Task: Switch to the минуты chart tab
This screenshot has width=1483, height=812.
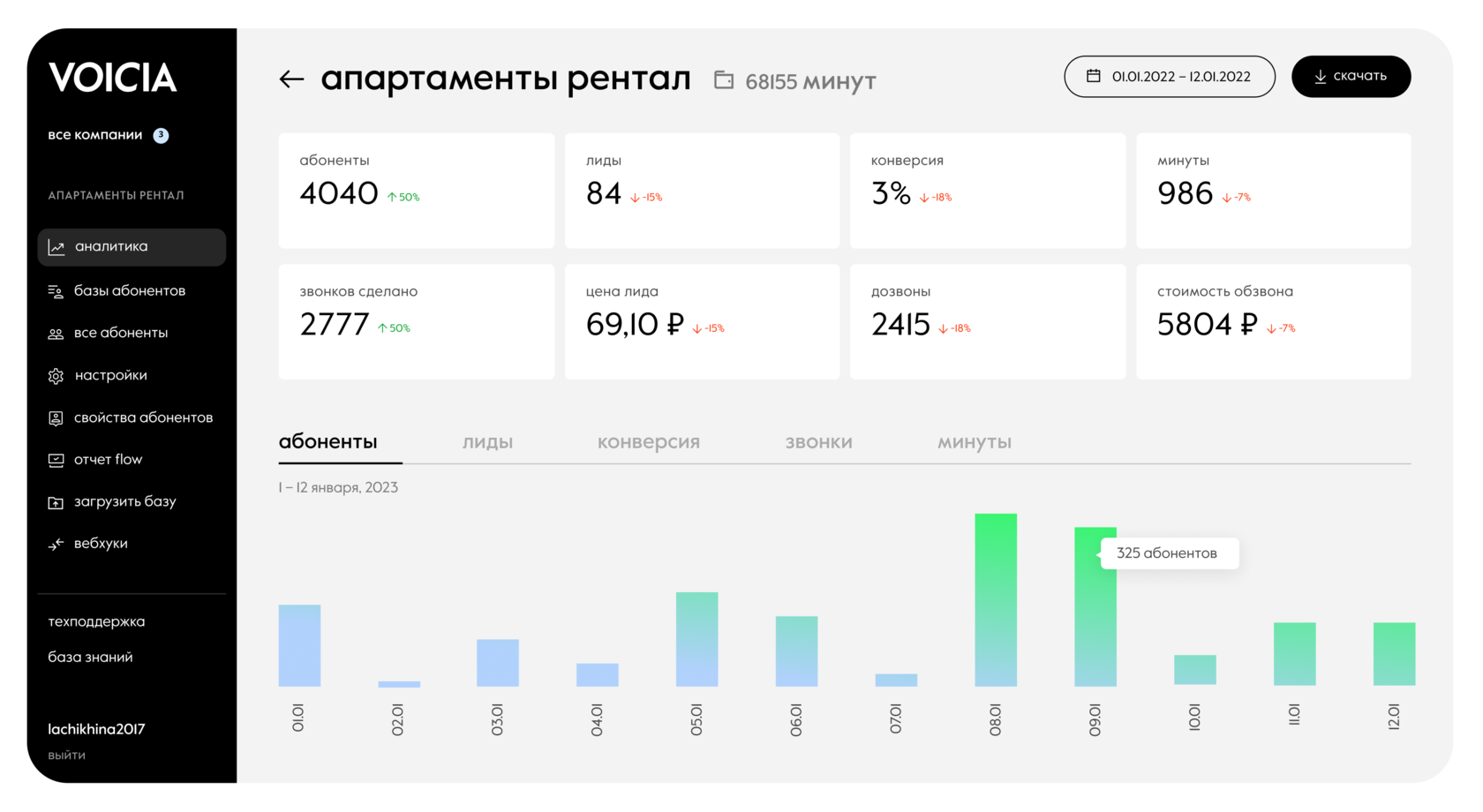Action: 975,442
